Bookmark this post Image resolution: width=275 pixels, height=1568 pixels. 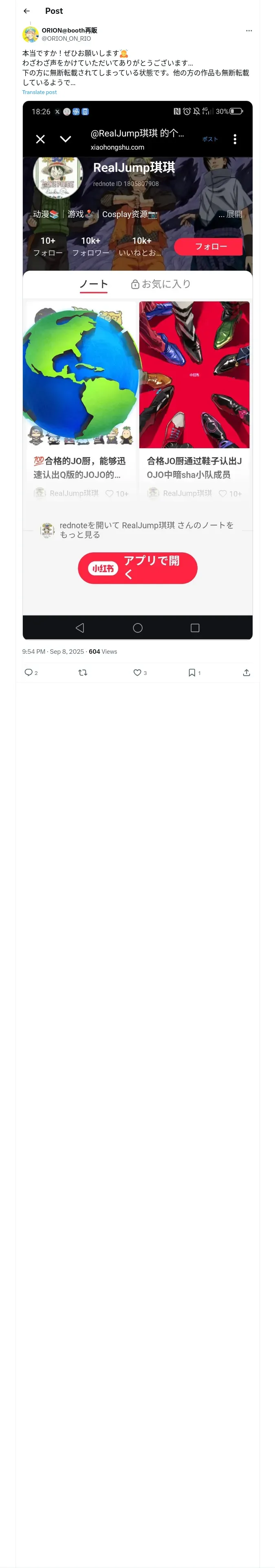(191, 672)
